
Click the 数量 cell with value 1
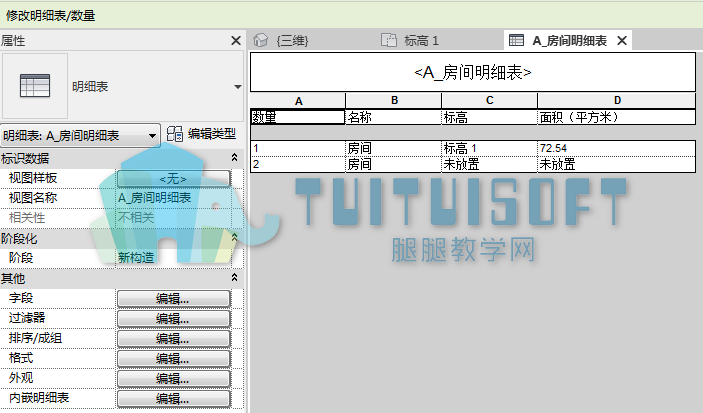(x=298, y=148)
